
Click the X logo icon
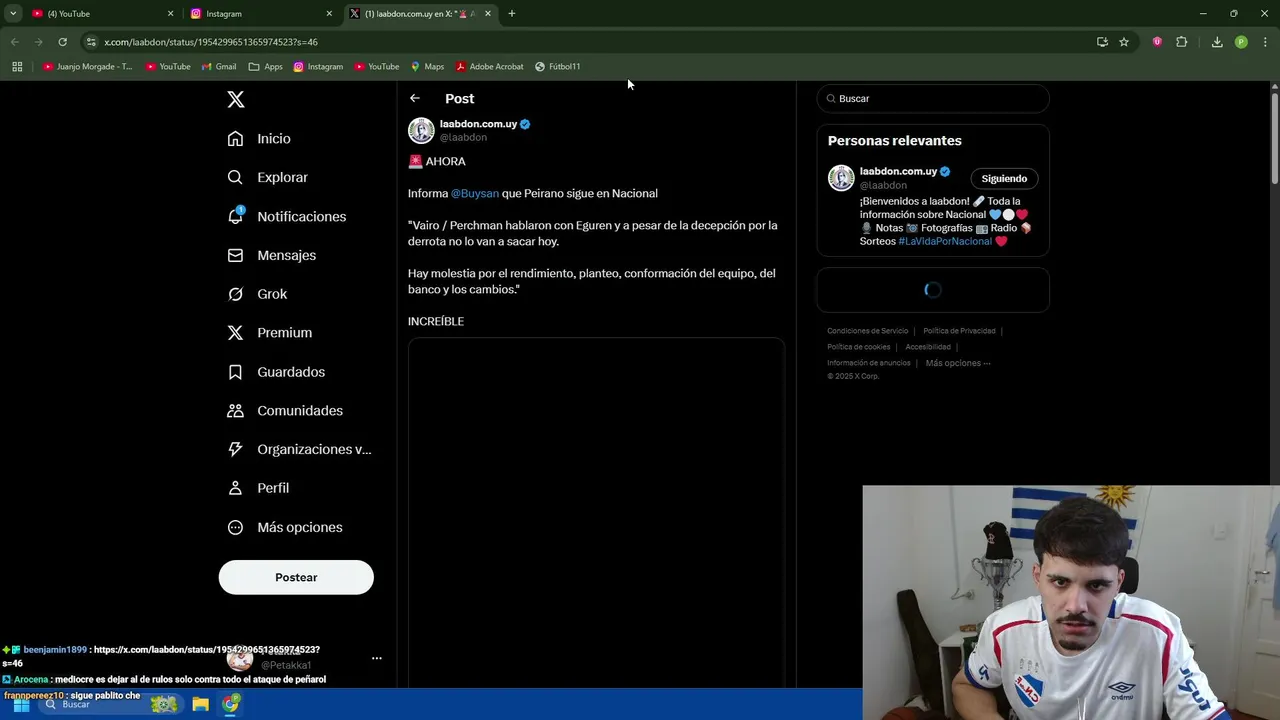(x=236, y=99)
